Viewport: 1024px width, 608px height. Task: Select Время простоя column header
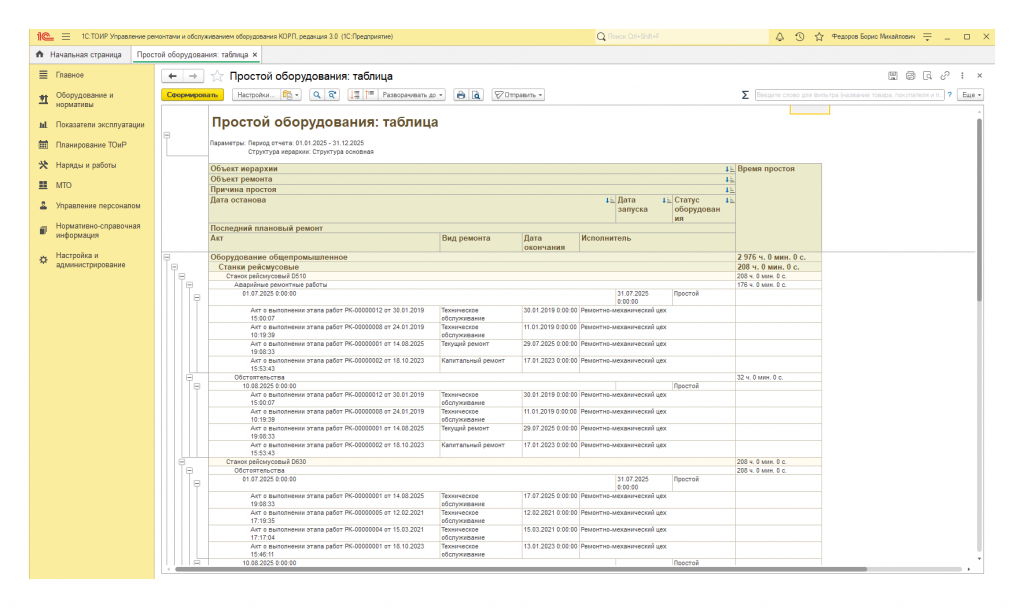[778, 208]
